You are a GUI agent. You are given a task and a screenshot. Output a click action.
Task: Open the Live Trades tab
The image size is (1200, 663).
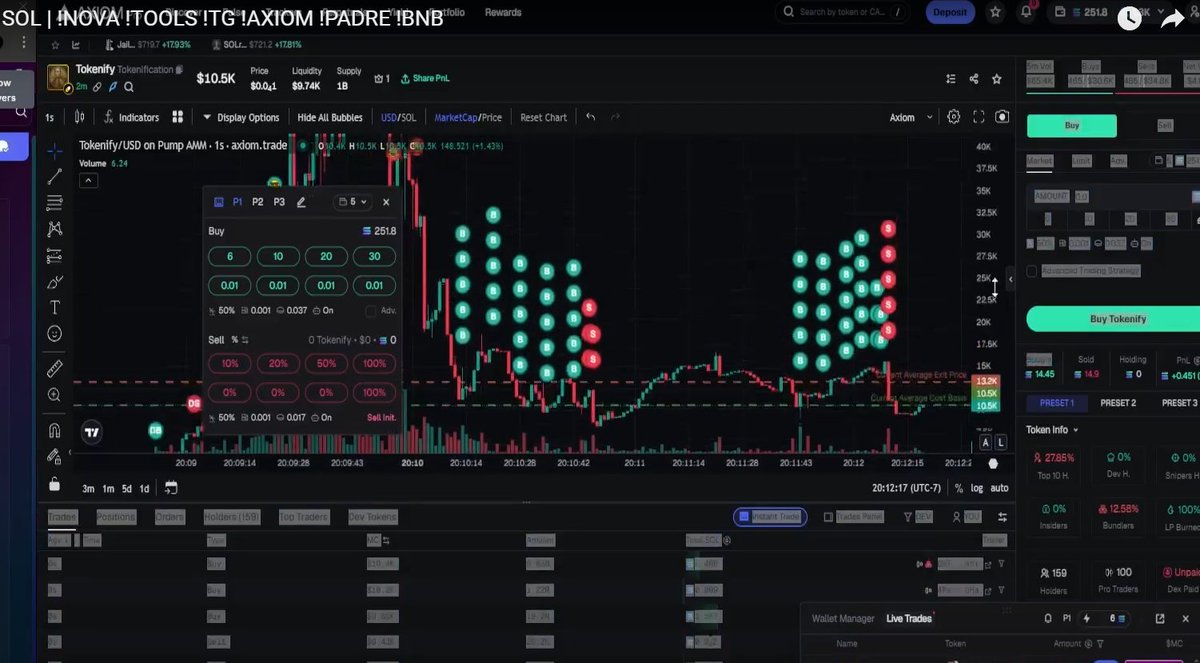[x=909, y=619]
